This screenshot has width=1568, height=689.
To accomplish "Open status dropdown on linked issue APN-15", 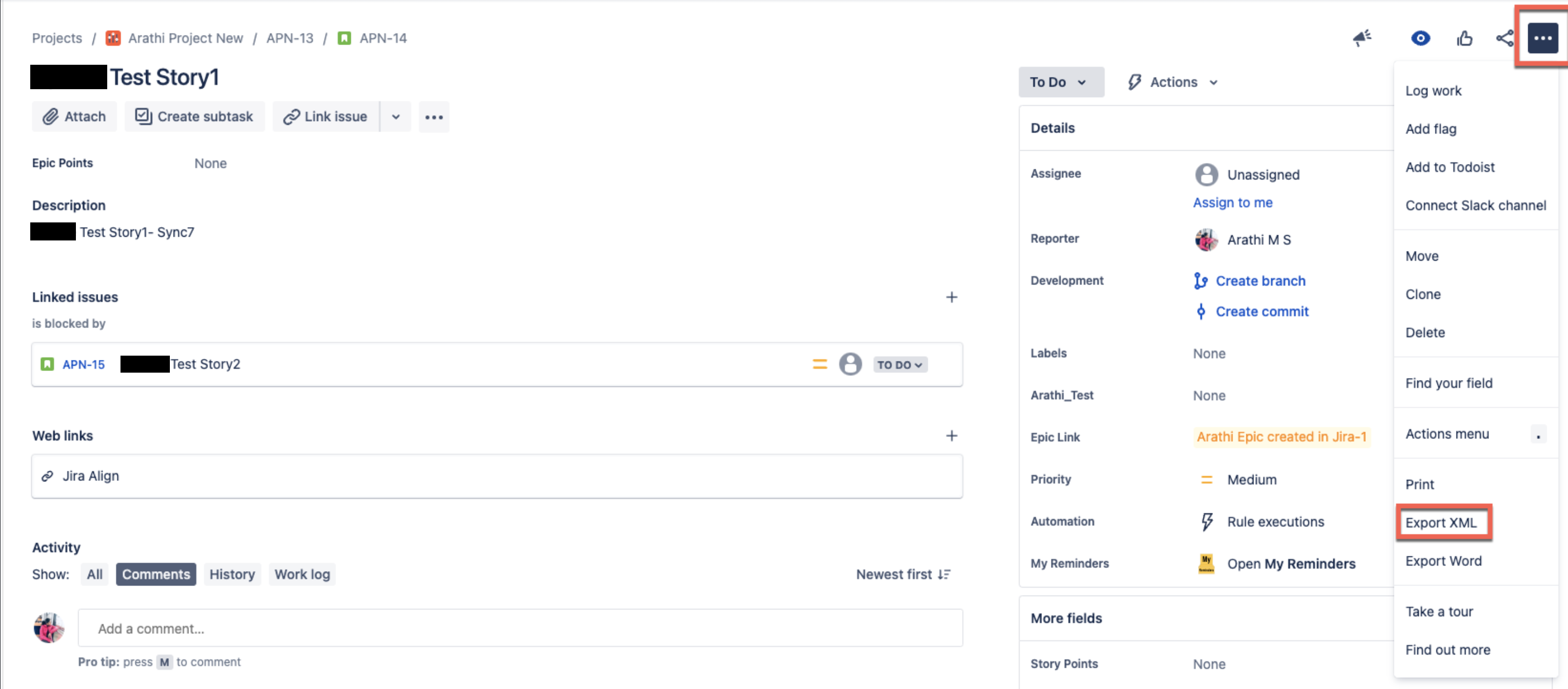I will pyautogui.click(x=900, y=364).
